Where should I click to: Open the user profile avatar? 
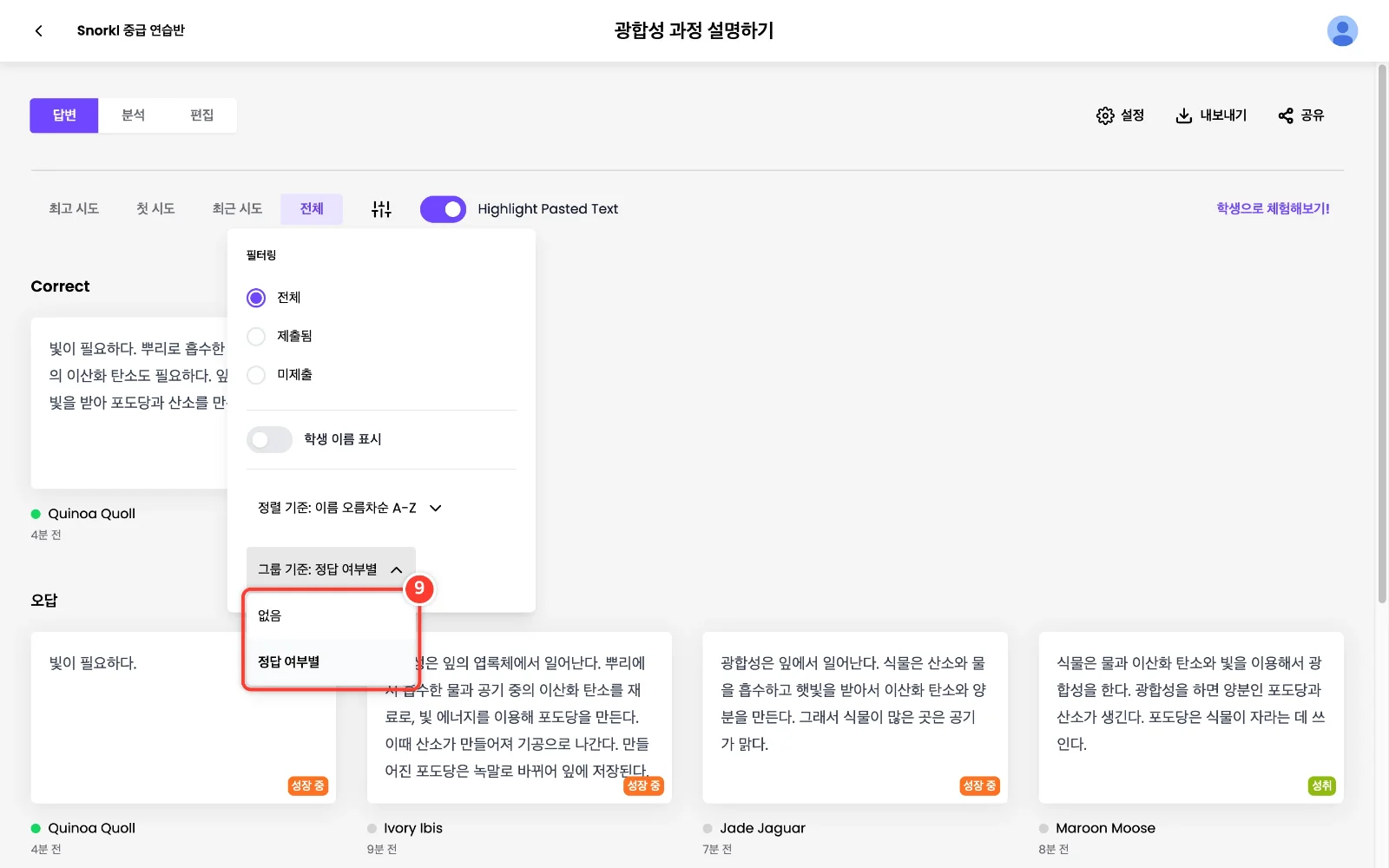(1342, 30)
